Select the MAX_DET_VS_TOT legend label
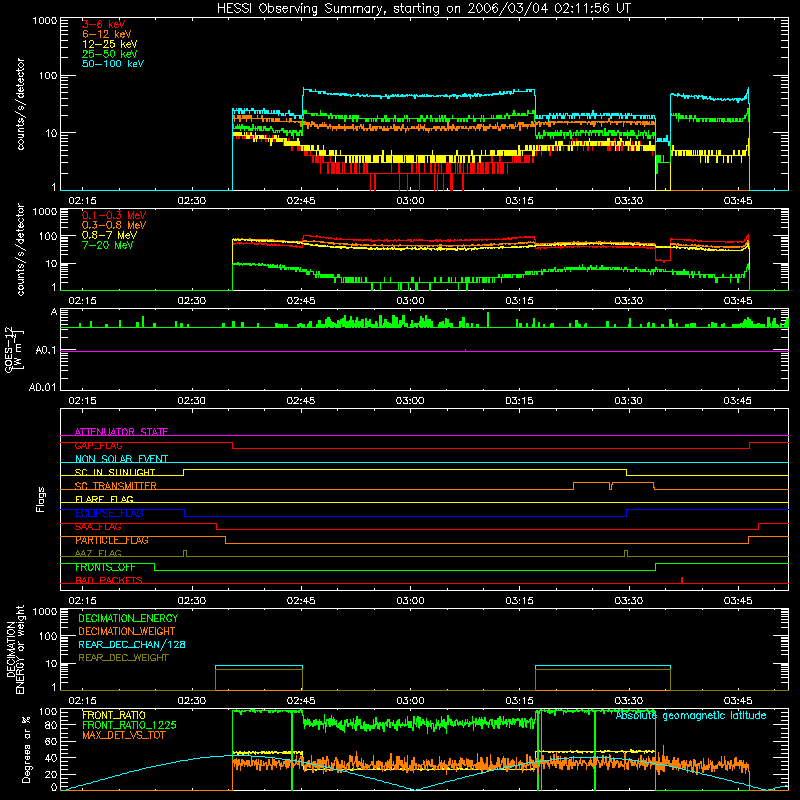The image size is (800, 800). 123,735
